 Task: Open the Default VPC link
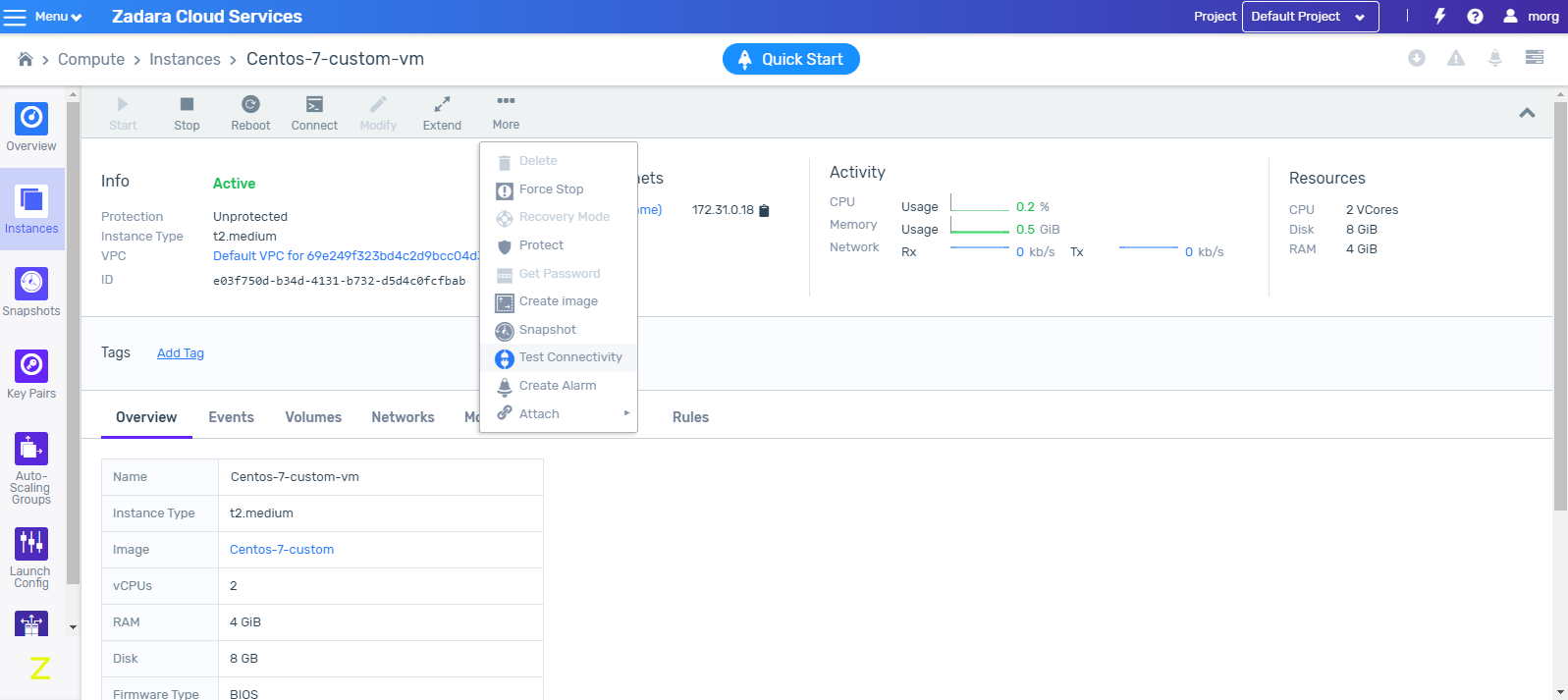346,256
